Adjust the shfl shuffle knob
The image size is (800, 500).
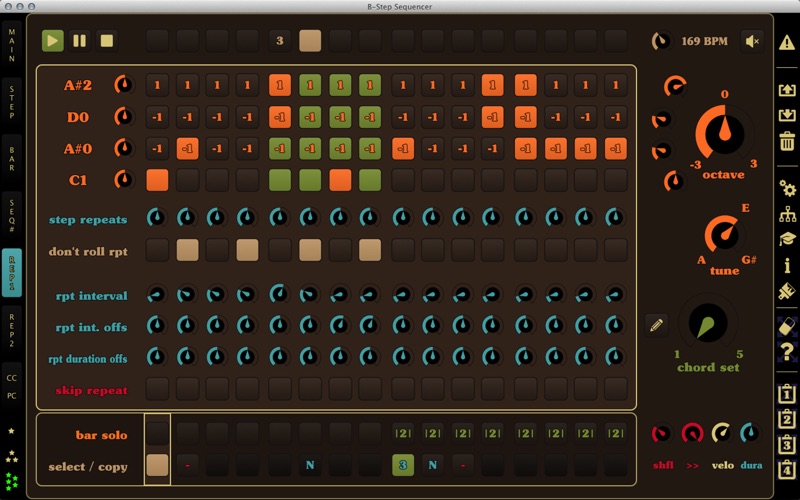pos(661,434)
